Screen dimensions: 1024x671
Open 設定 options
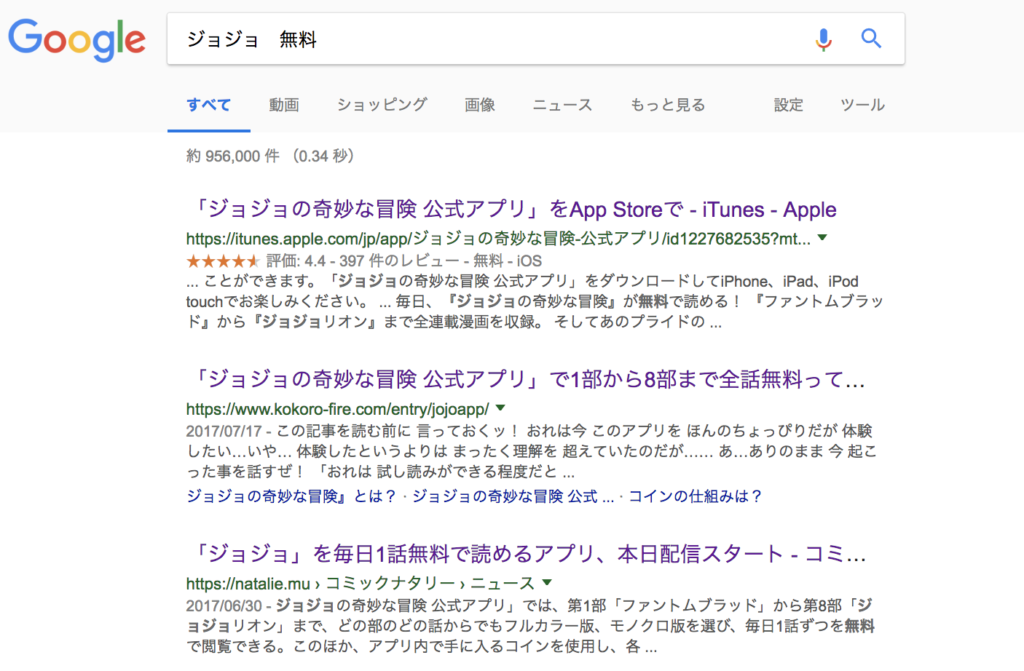[788, 105]
